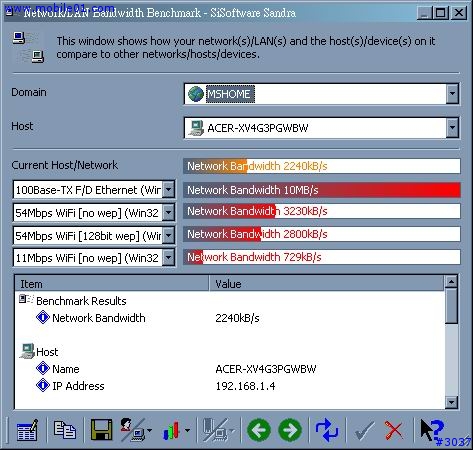Click the Network Bandwidth 2800kB/s bar

322,234
